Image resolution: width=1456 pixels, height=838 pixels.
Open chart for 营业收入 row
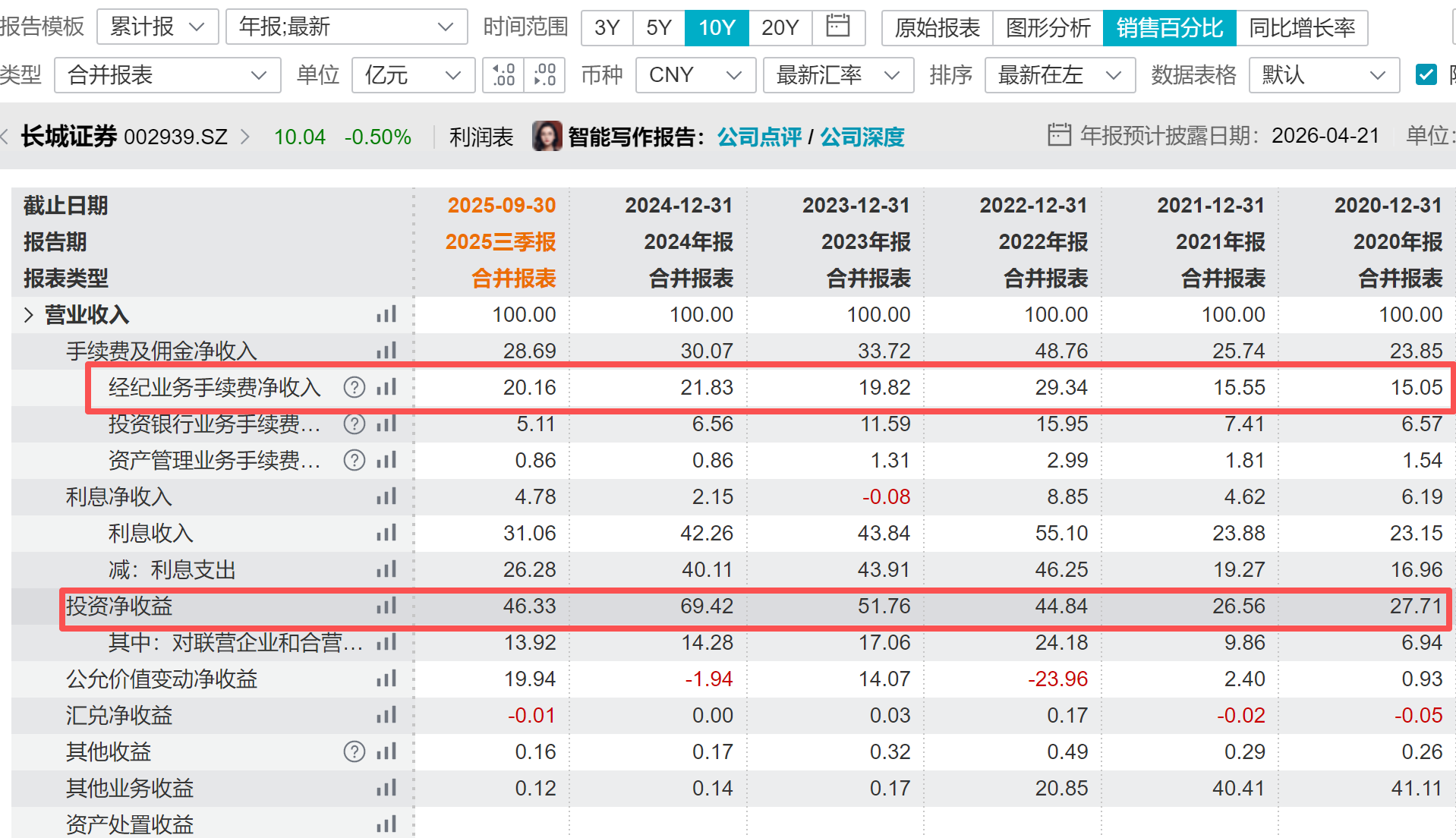[x=386, y=315]
